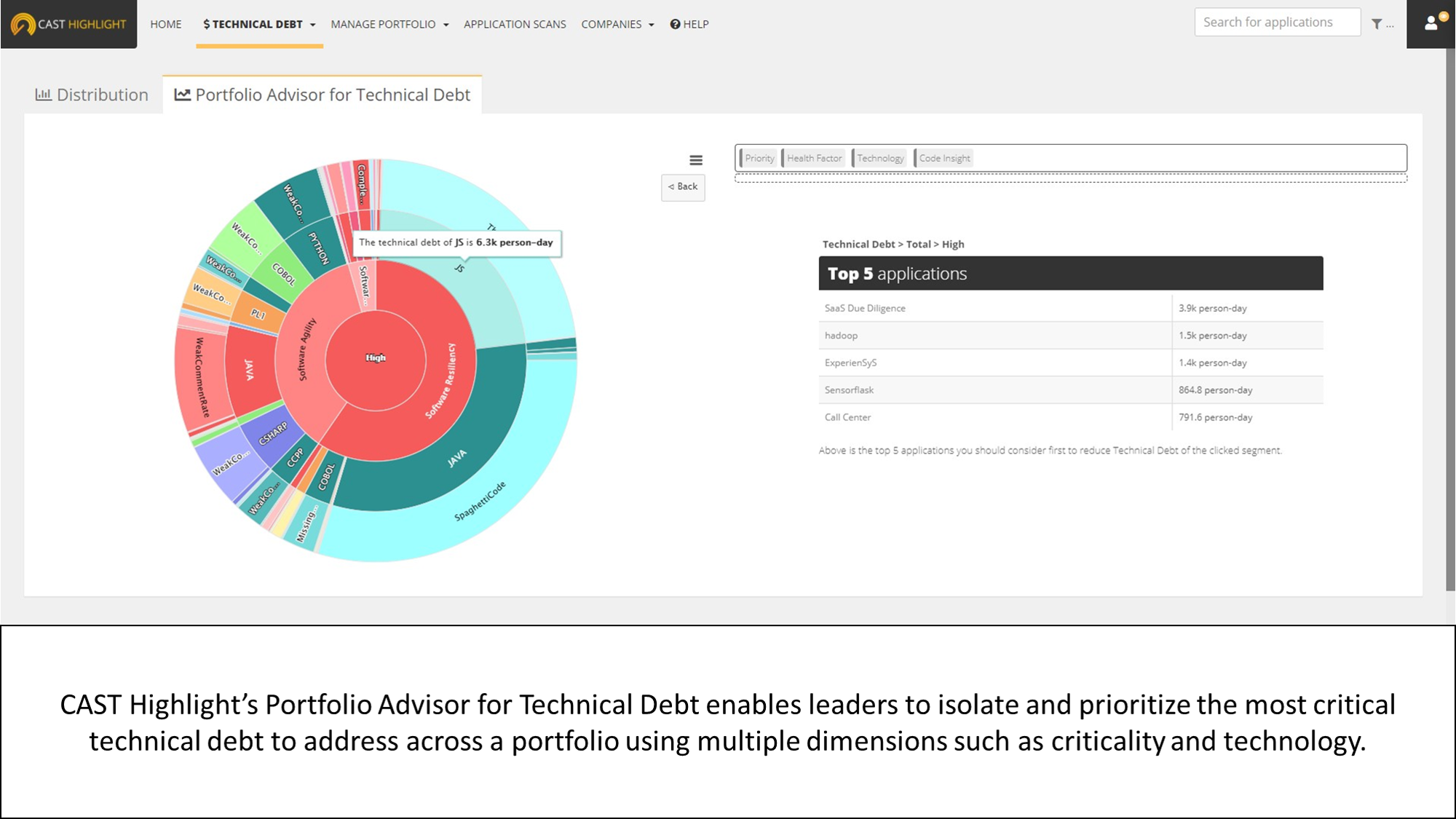Click the Back button
This screenshot has width=1456, height=819.
click(x=683, y=187)
